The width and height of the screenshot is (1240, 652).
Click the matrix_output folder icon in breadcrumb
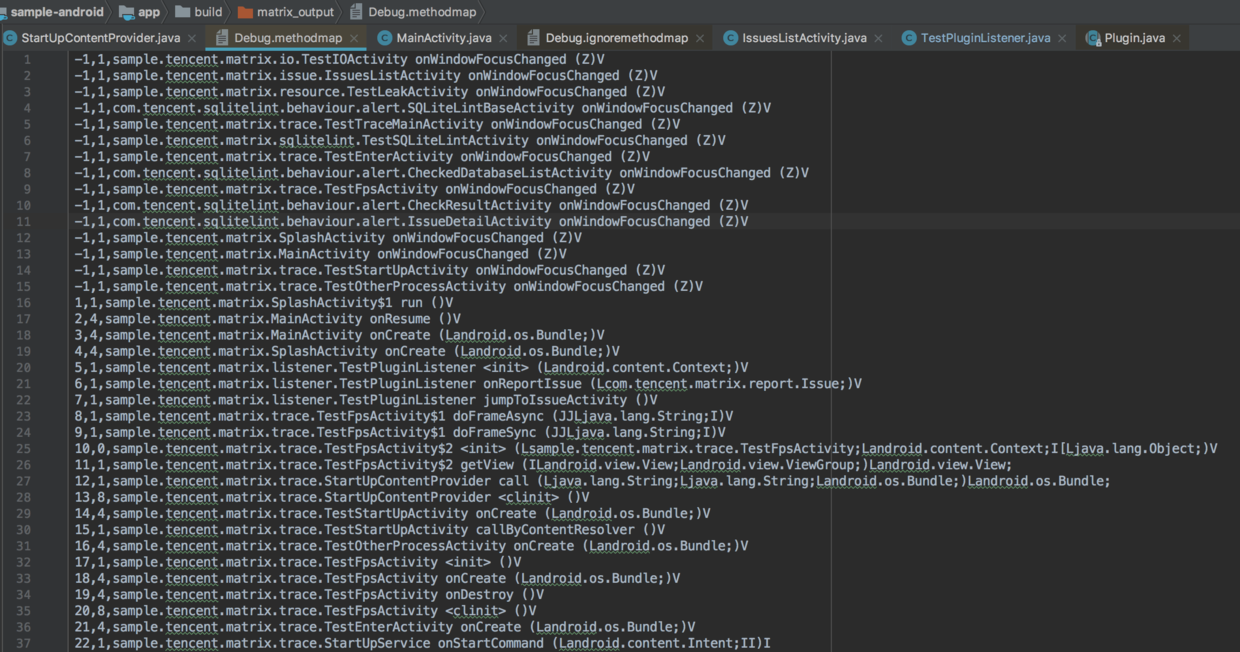pyautogui.click(x=245, y=12)
